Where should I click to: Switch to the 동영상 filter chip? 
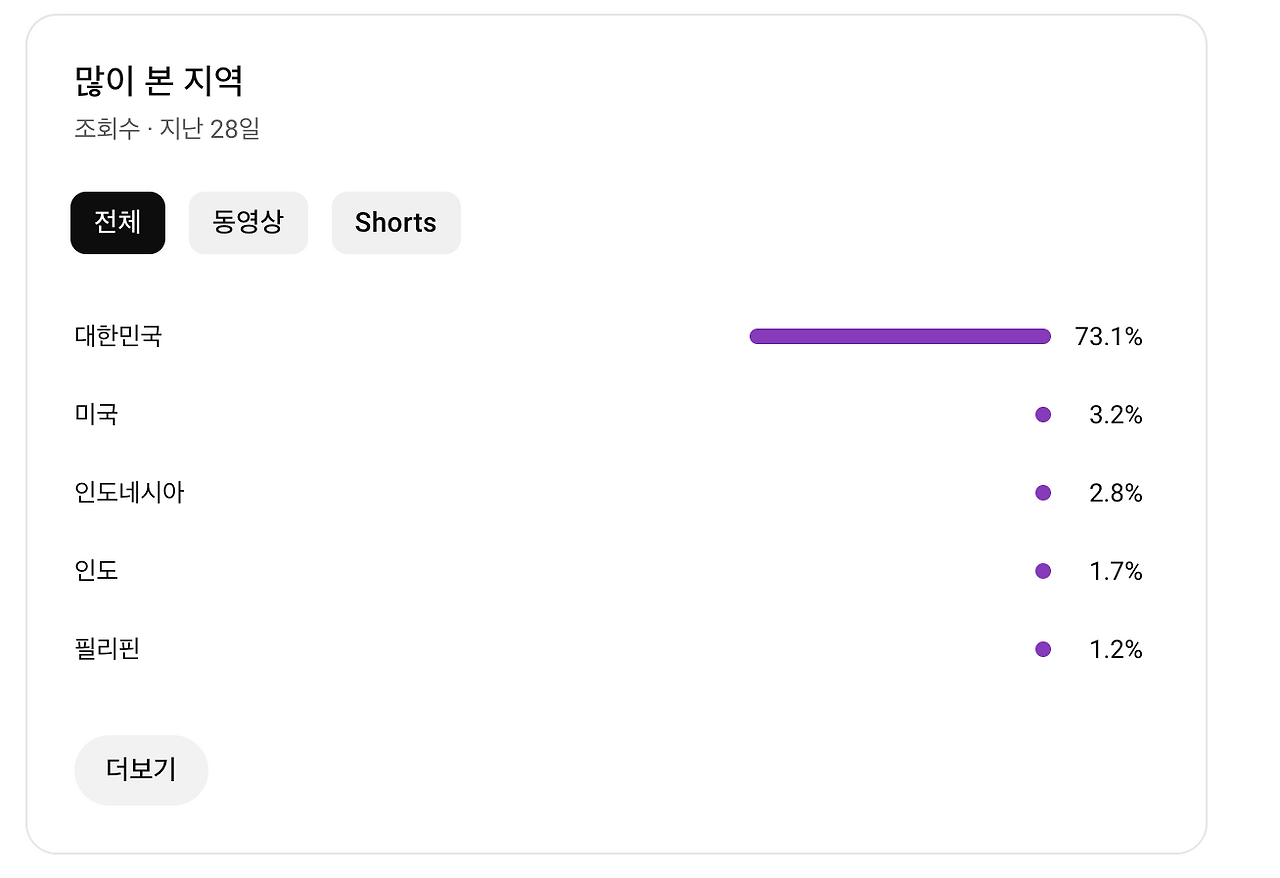tap(248, 223)
